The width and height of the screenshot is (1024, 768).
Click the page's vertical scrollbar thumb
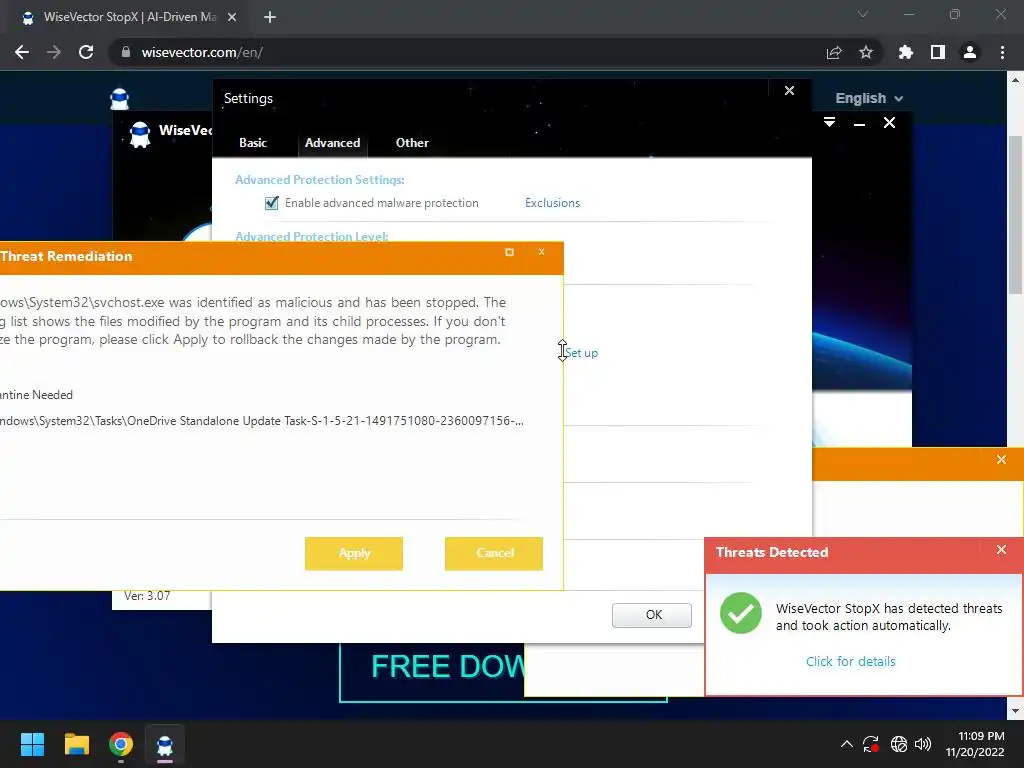click(x=1015, y=216)
